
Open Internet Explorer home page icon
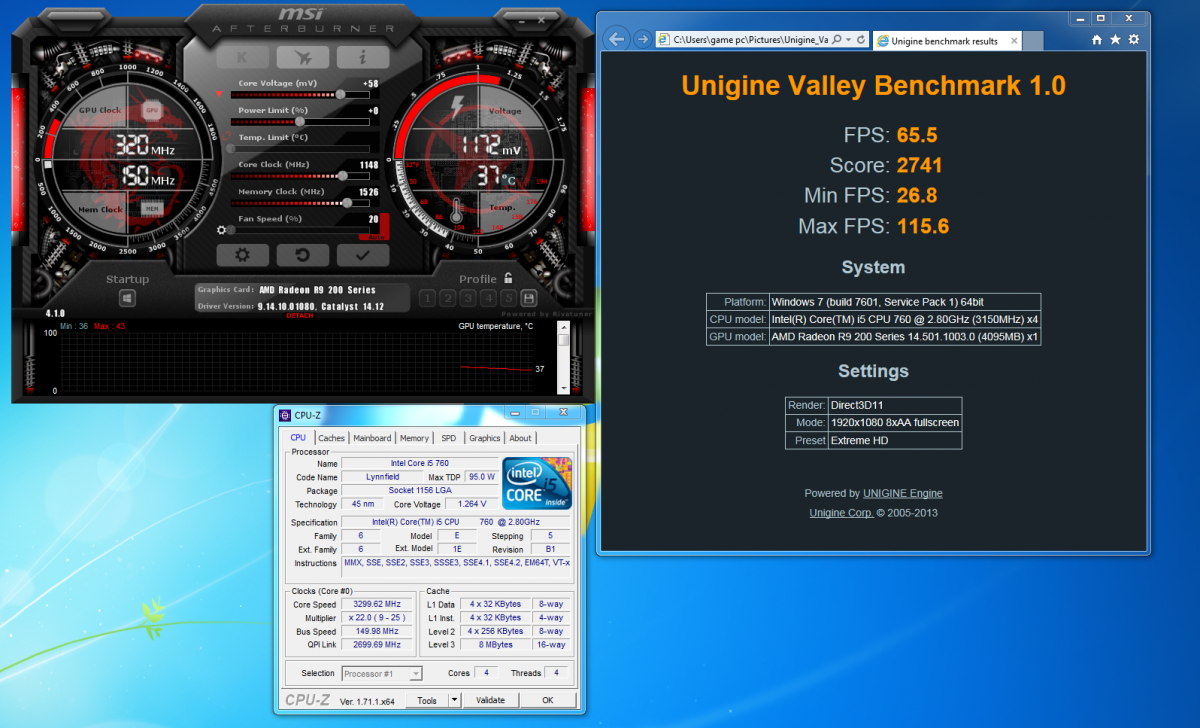(x=1097, y=39)
